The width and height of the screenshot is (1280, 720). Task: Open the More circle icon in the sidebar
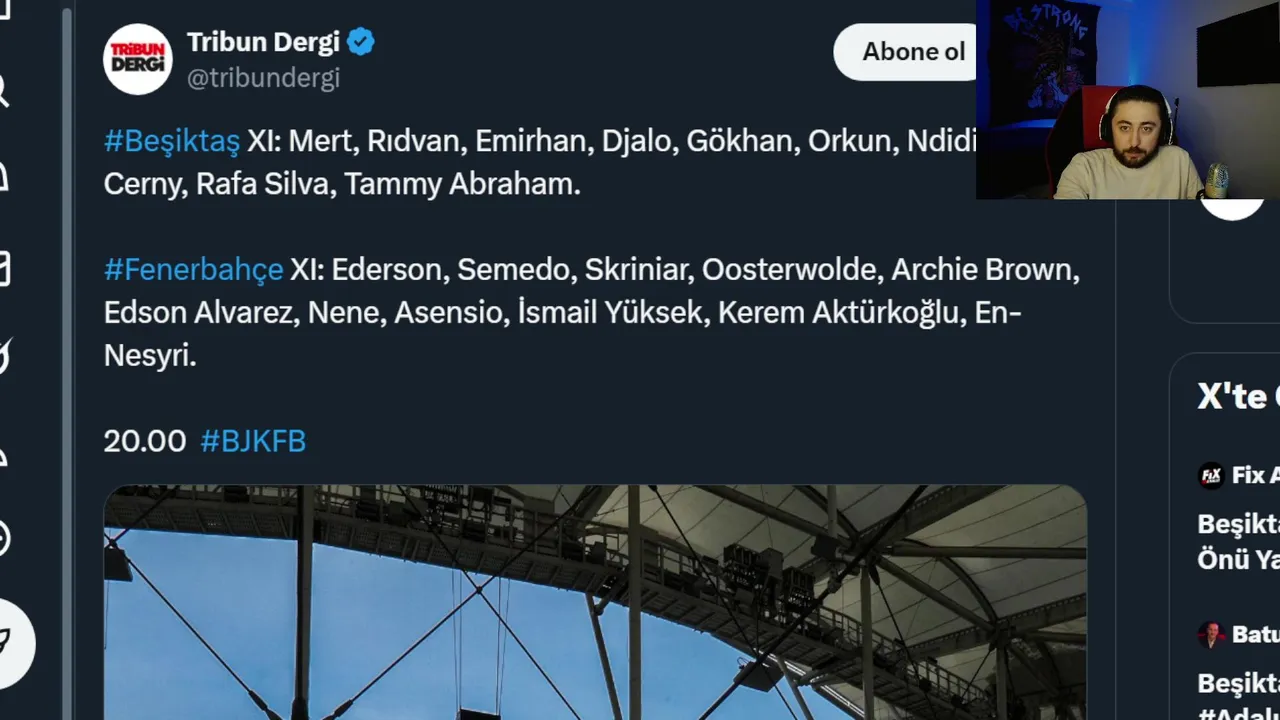click(x=4, y=538)
